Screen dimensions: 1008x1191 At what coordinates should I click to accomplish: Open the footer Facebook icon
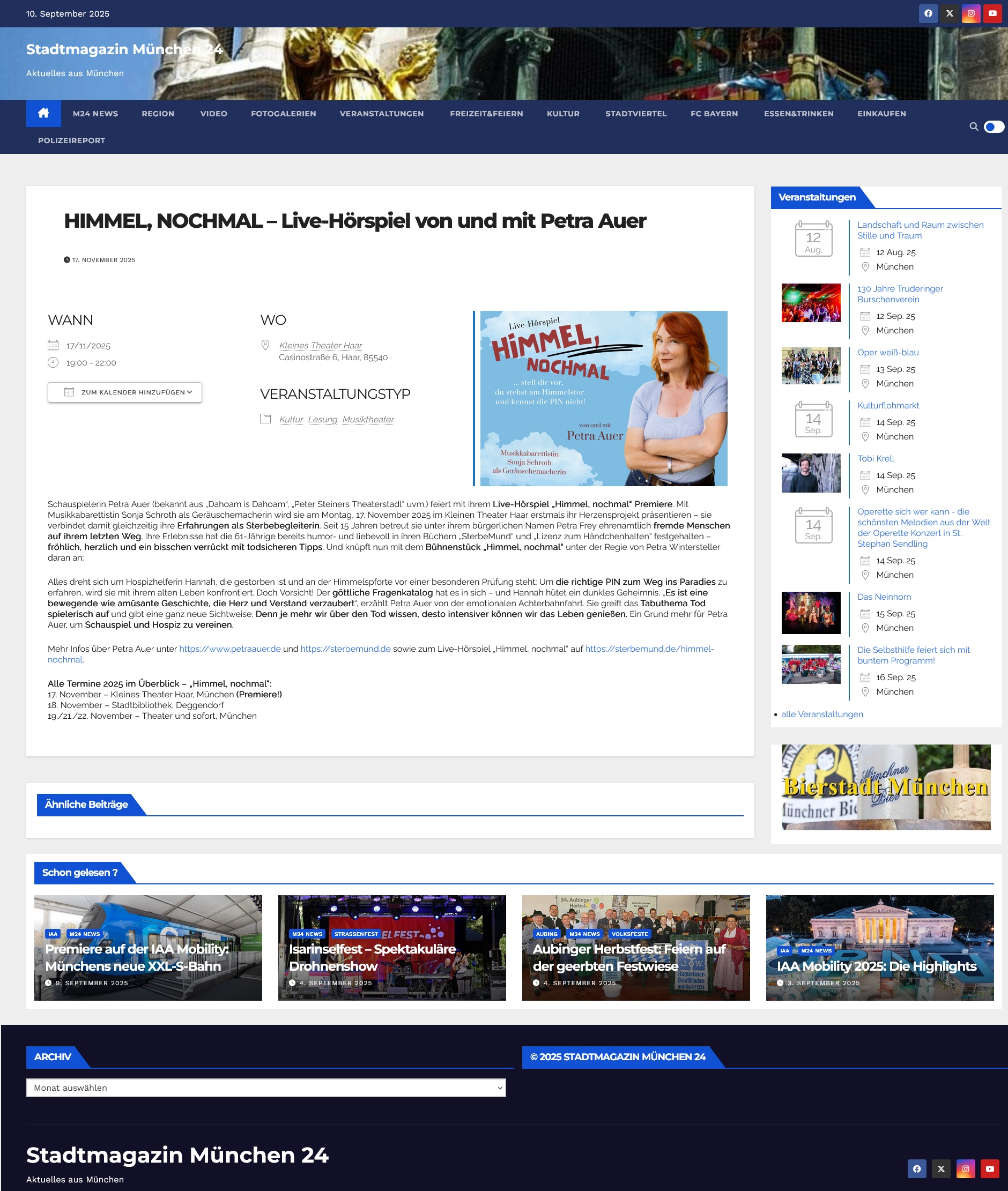(x=916, y=1168)
